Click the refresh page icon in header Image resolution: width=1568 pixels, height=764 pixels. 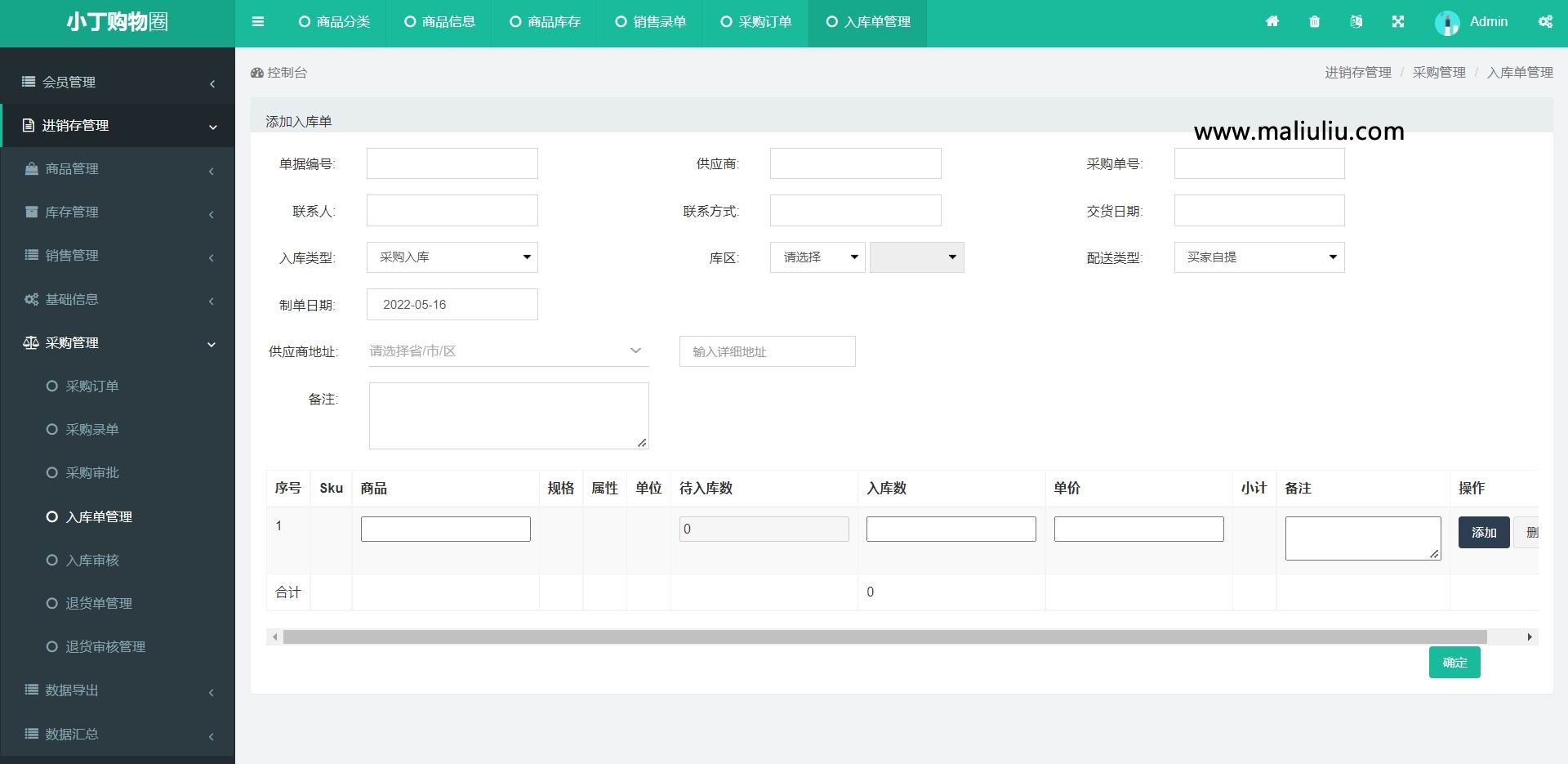(x=1356, y=21)
